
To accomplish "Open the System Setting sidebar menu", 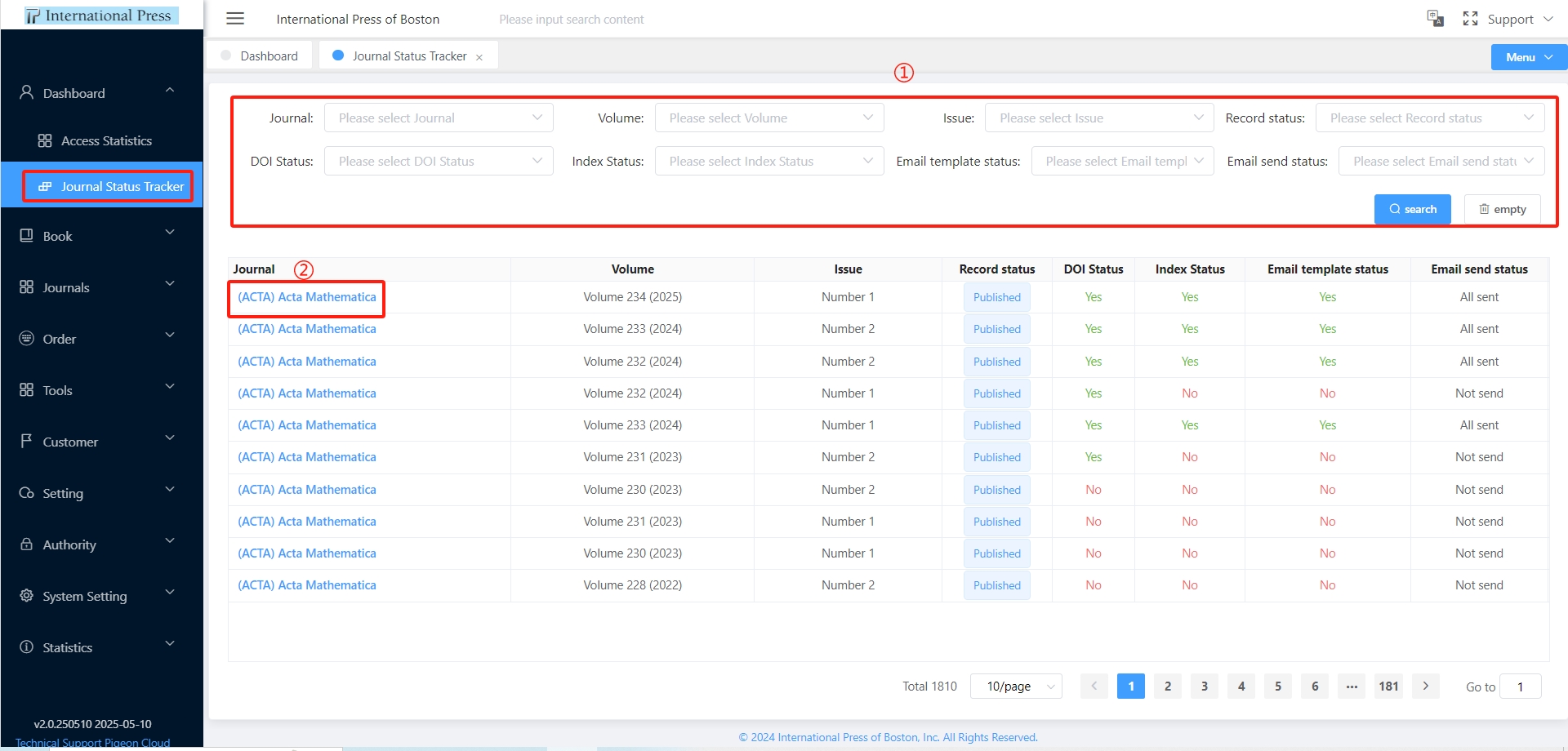I will [101, 595].
